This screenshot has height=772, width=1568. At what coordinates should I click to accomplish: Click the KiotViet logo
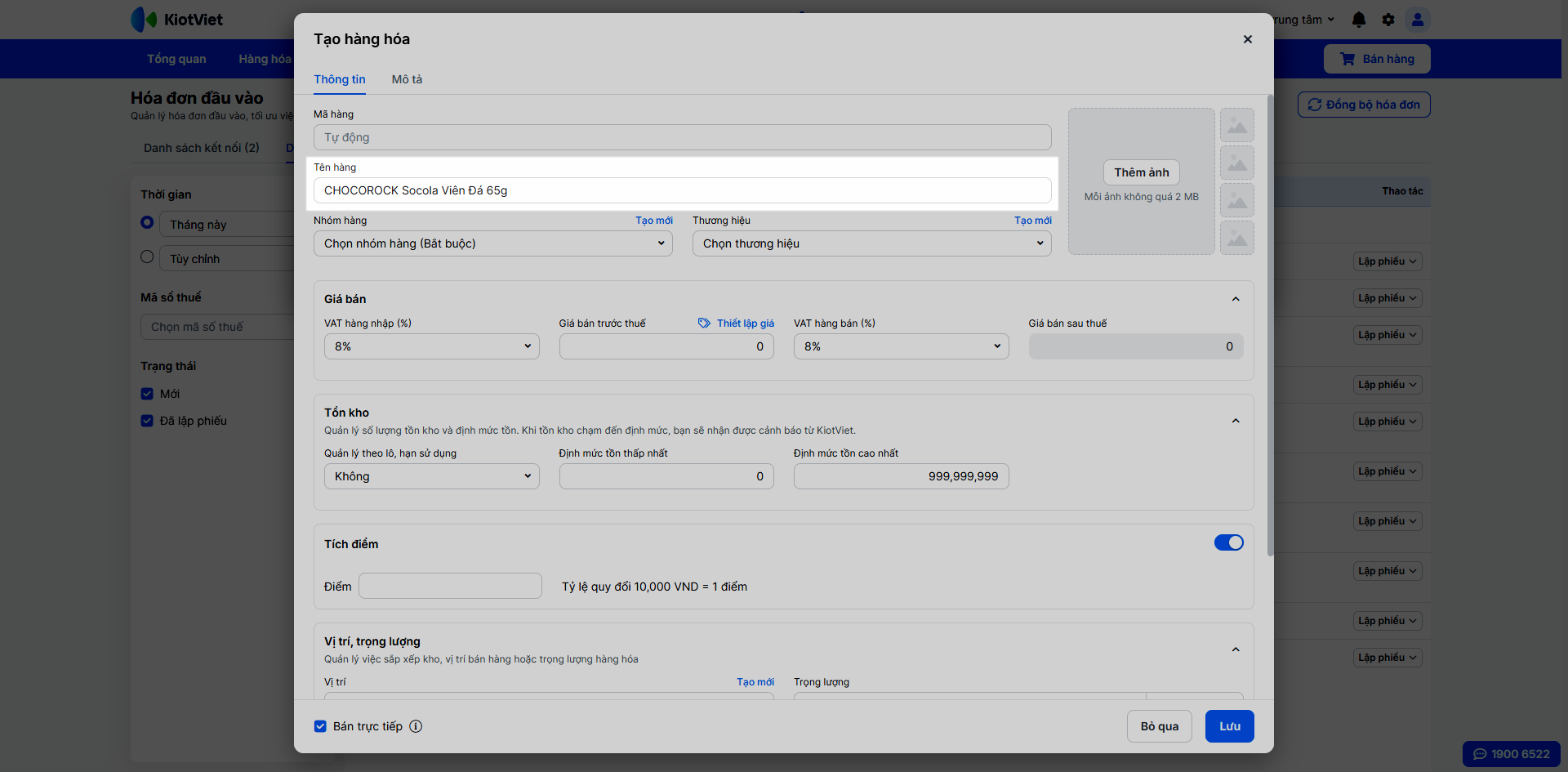point(177,20)
